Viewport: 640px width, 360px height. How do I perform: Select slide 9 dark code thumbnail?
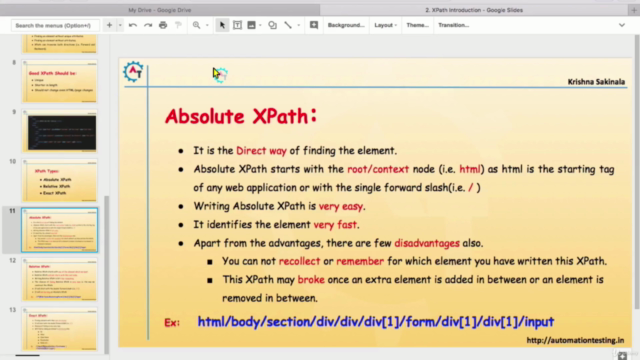tap(60, 131)
